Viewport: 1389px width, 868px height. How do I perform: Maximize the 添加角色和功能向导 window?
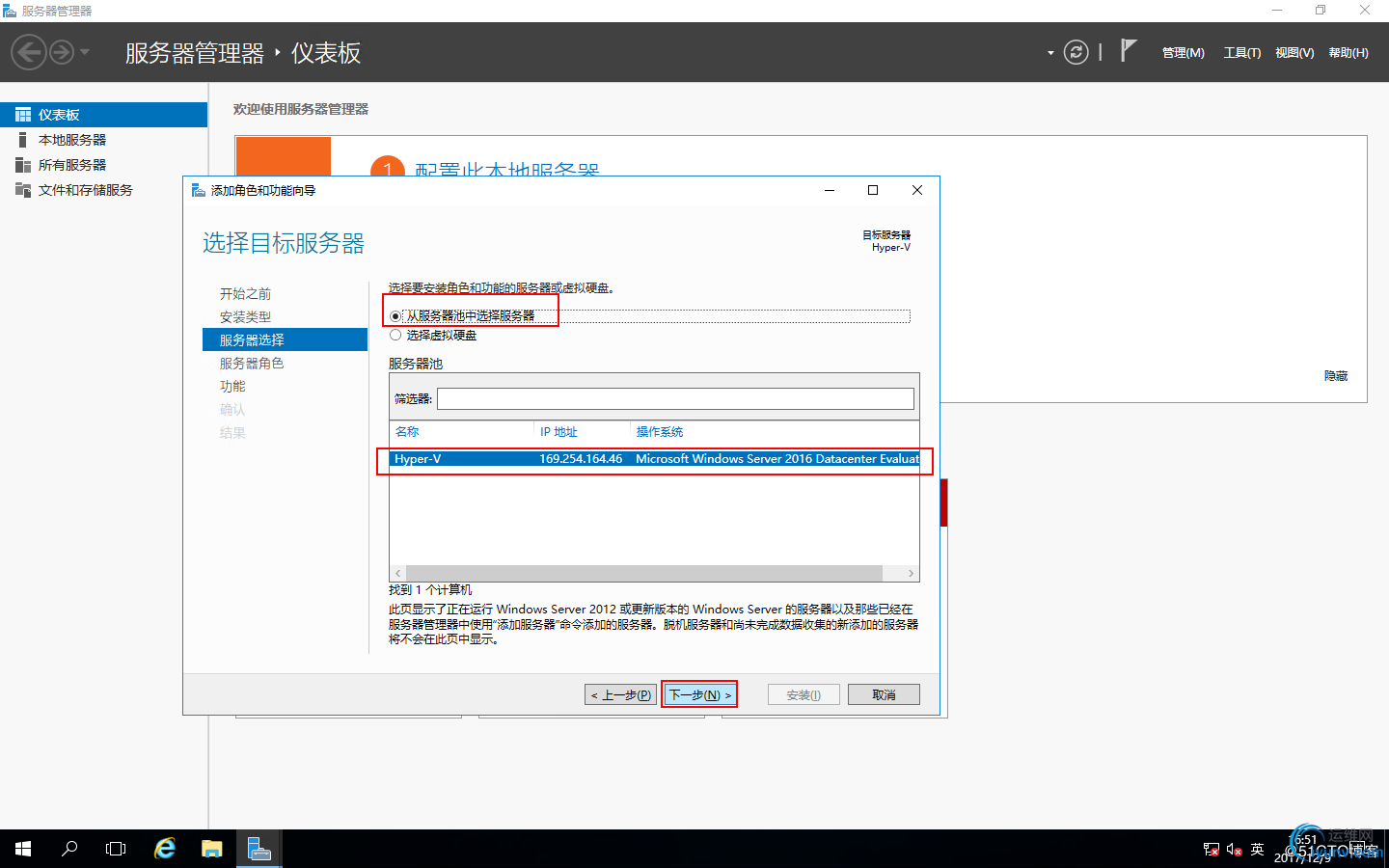(873, 190)
